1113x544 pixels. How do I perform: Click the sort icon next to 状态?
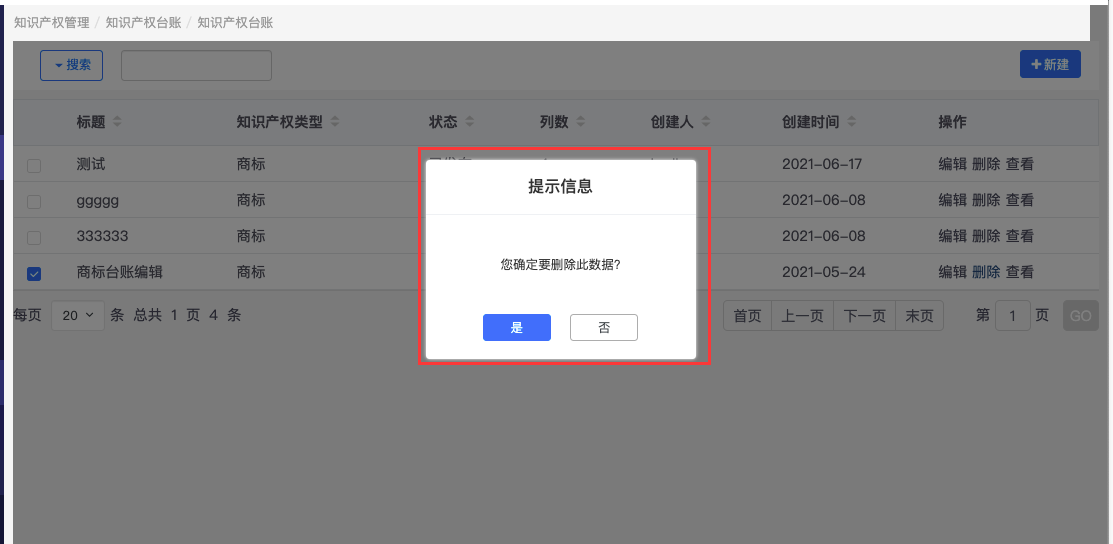coord(470,122)
